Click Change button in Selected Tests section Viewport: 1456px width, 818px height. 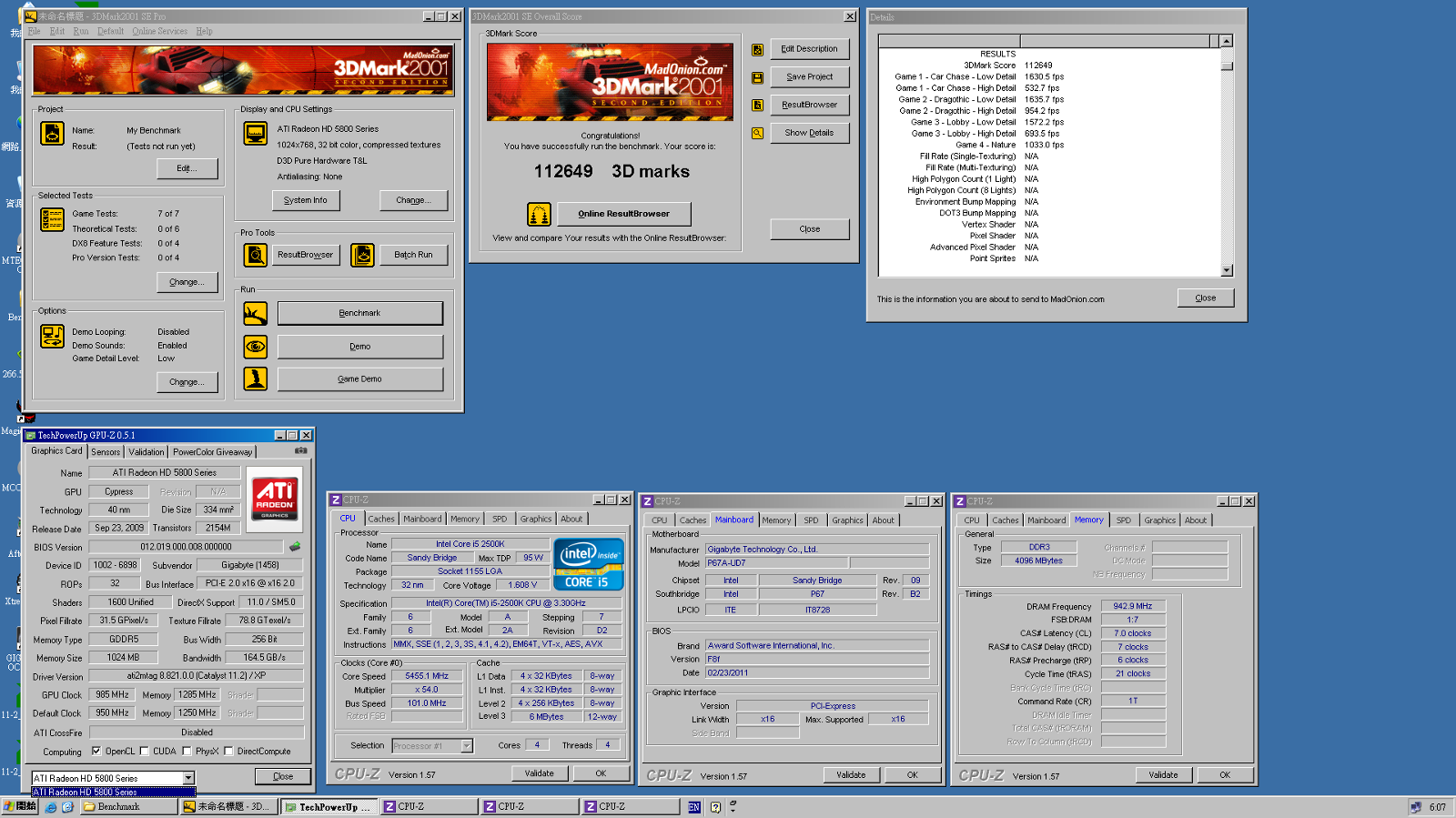point(187,282)
